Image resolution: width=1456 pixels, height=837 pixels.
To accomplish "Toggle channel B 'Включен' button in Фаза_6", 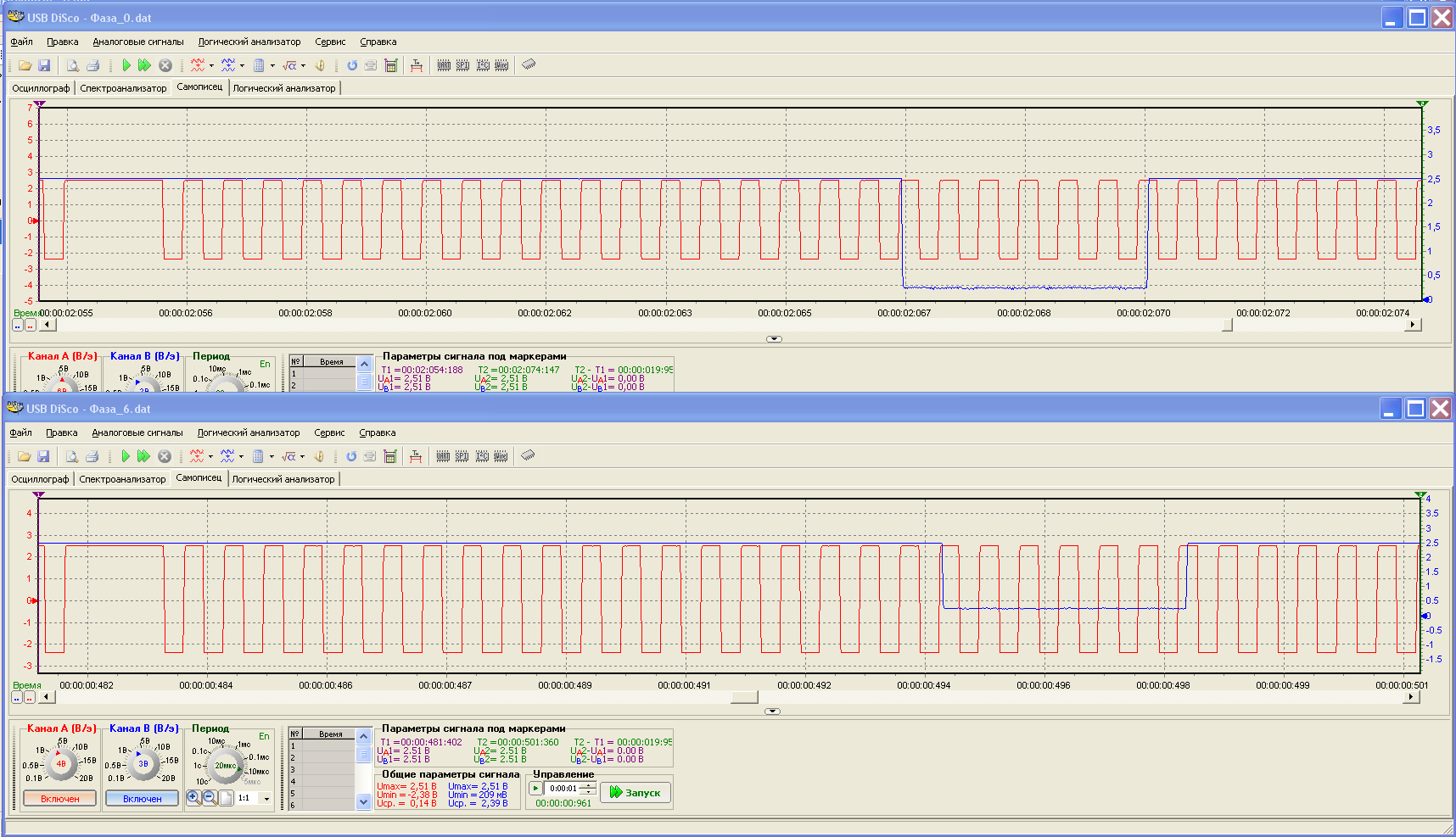I will 142,799.
